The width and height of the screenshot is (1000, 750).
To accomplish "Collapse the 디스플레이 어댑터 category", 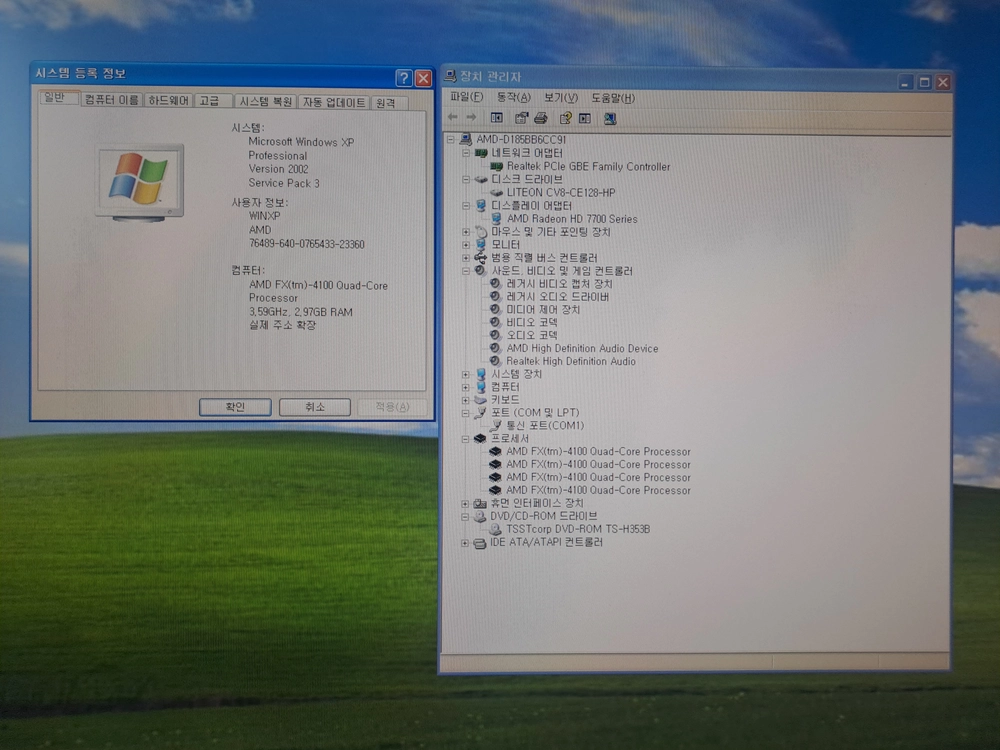I will (x=466, y=205).
